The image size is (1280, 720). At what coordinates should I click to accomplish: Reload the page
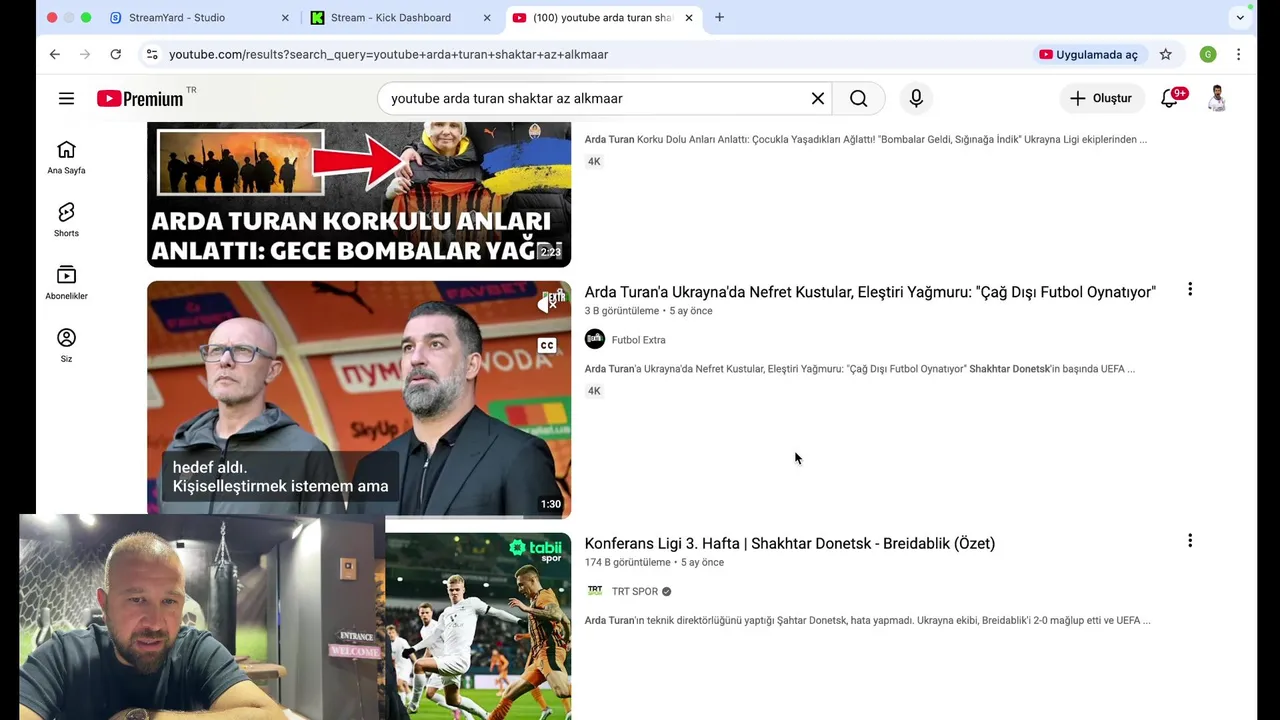(x=116, y=54)
